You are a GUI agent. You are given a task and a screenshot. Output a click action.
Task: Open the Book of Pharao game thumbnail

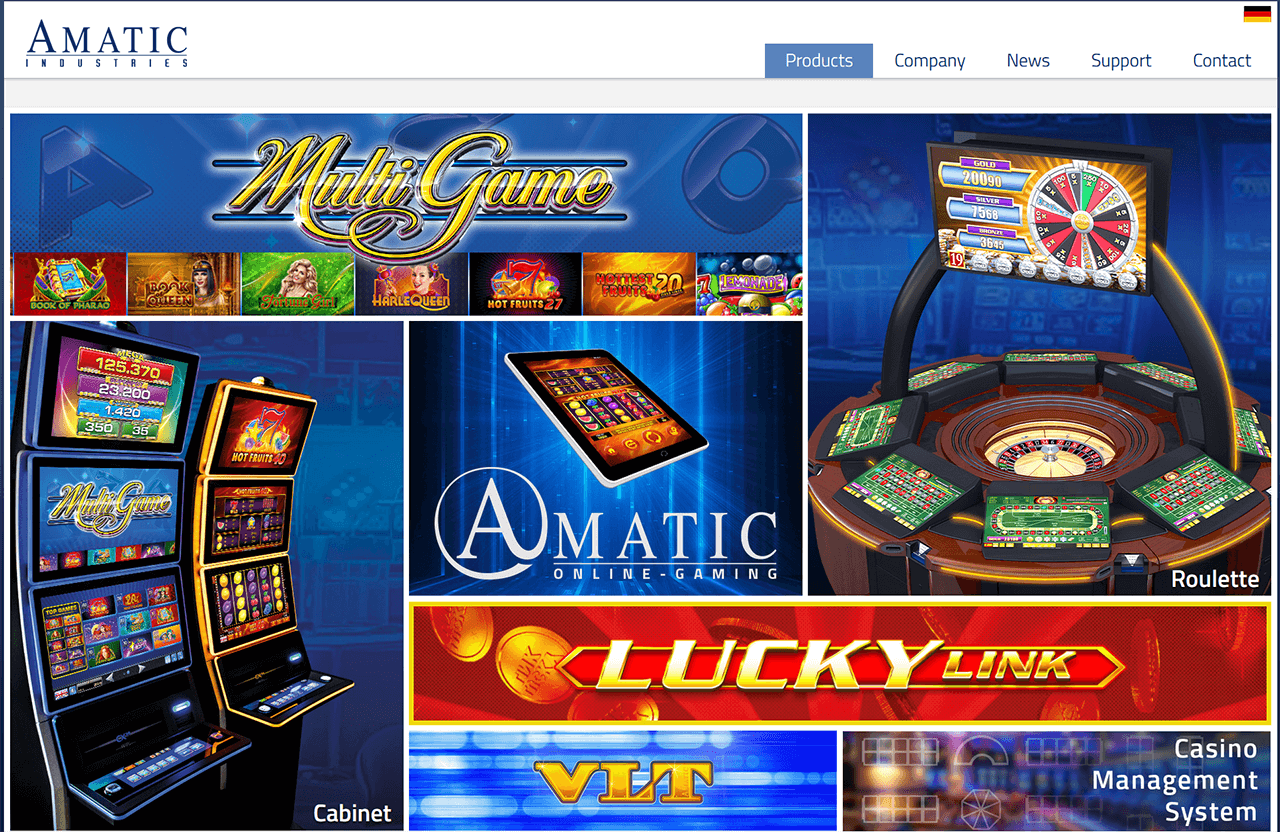(x=68, y=284)
